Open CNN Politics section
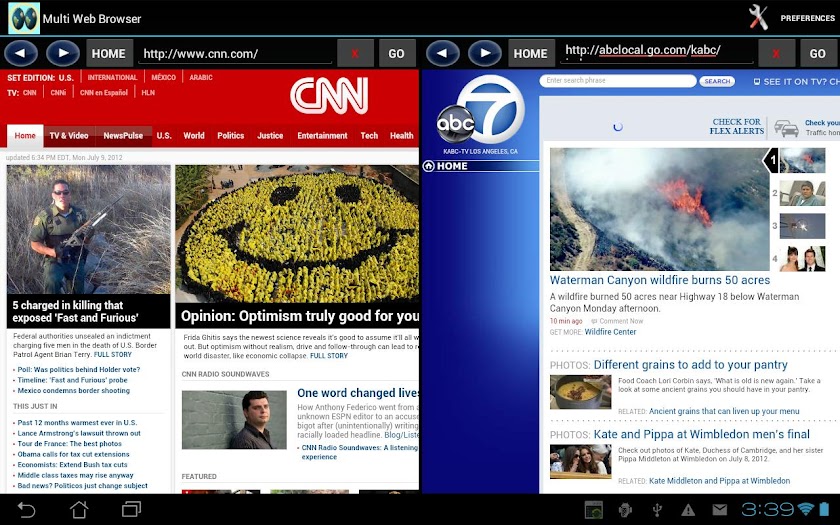This screenshot has height=525, width=840. (x=231, y=136)
